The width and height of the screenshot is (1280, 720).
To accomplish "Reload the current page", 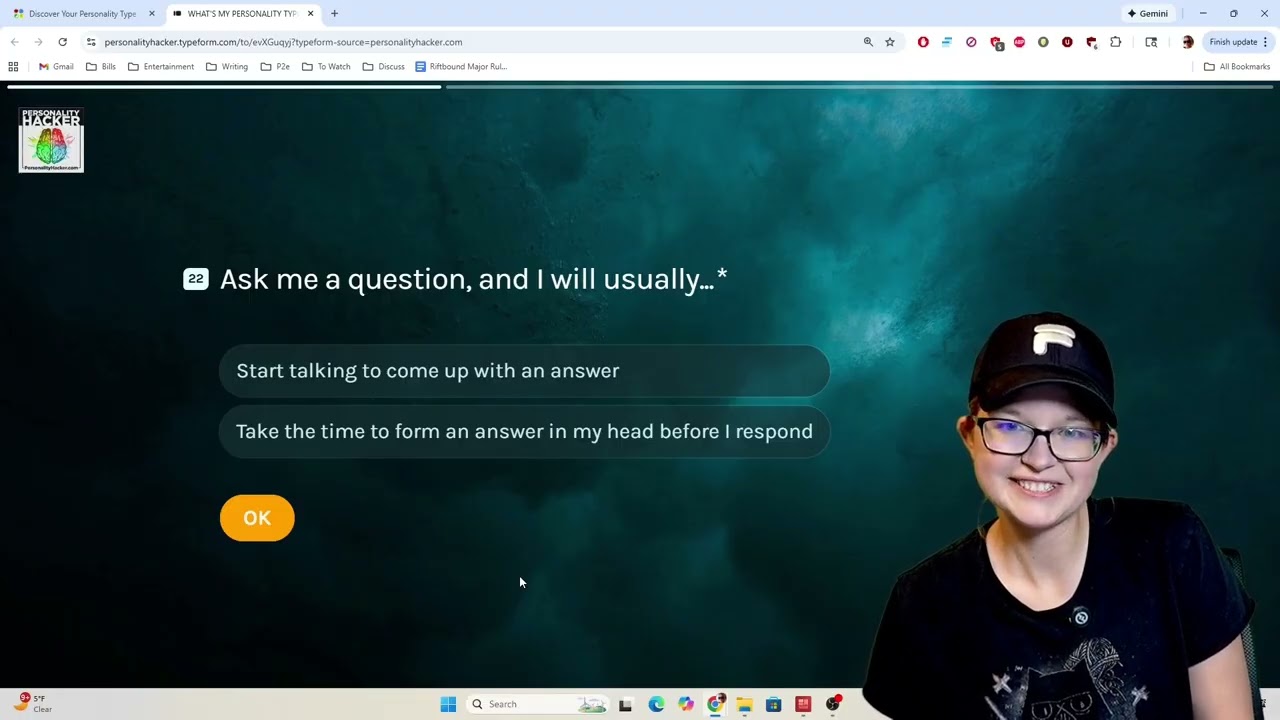I will tap(62, 42).
